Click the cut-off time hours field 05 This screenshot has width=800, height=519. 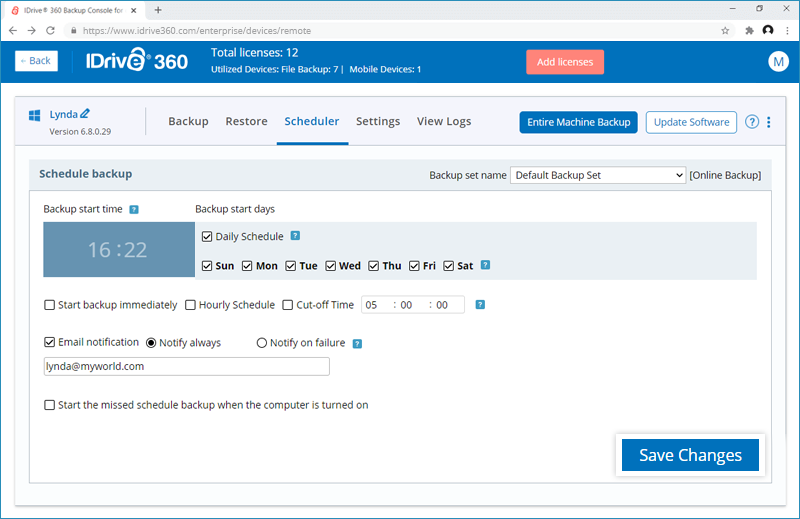(371, 305)
